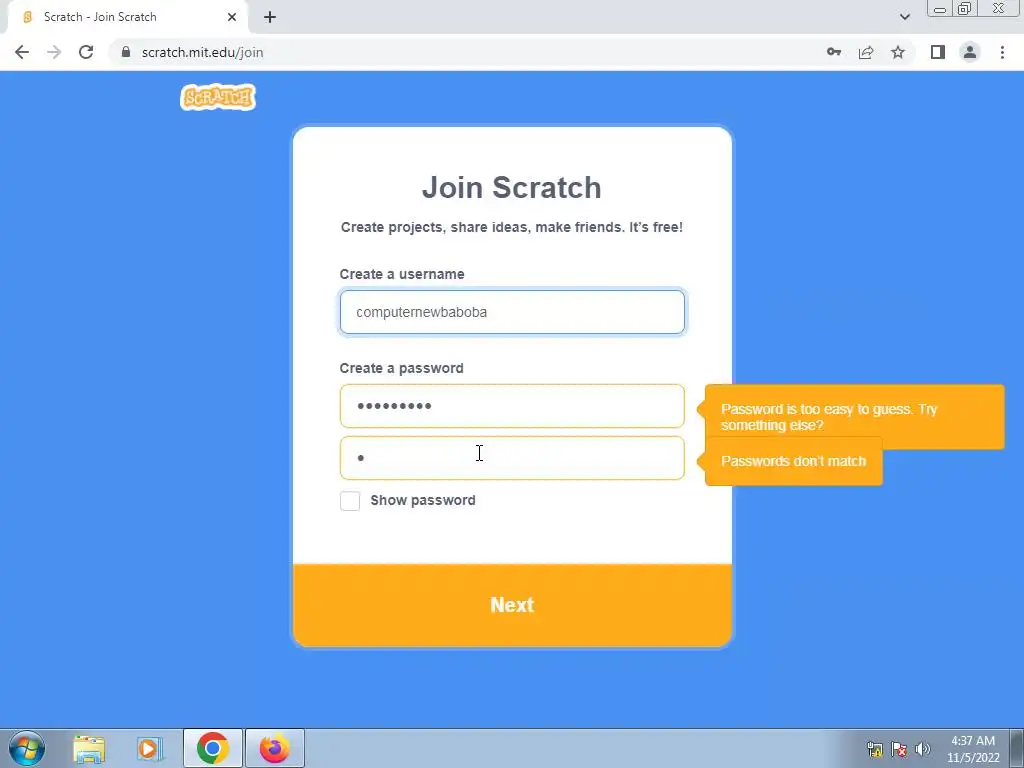Click the address bar URL scratch.mit.edu/join
Image resolution: width=1024 pixels, height=768 pixels.
(202, 52)
